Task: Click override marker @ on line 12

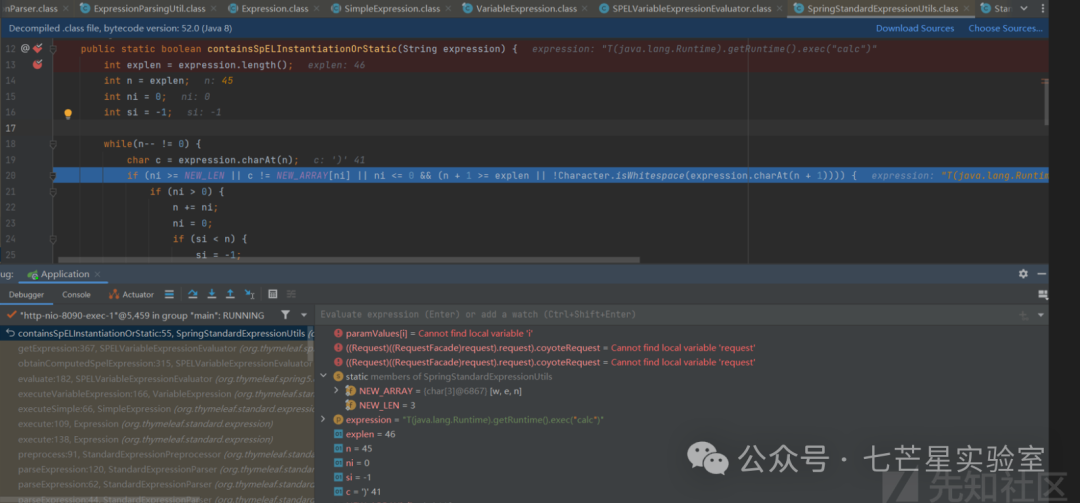Action: coord(25,48)
